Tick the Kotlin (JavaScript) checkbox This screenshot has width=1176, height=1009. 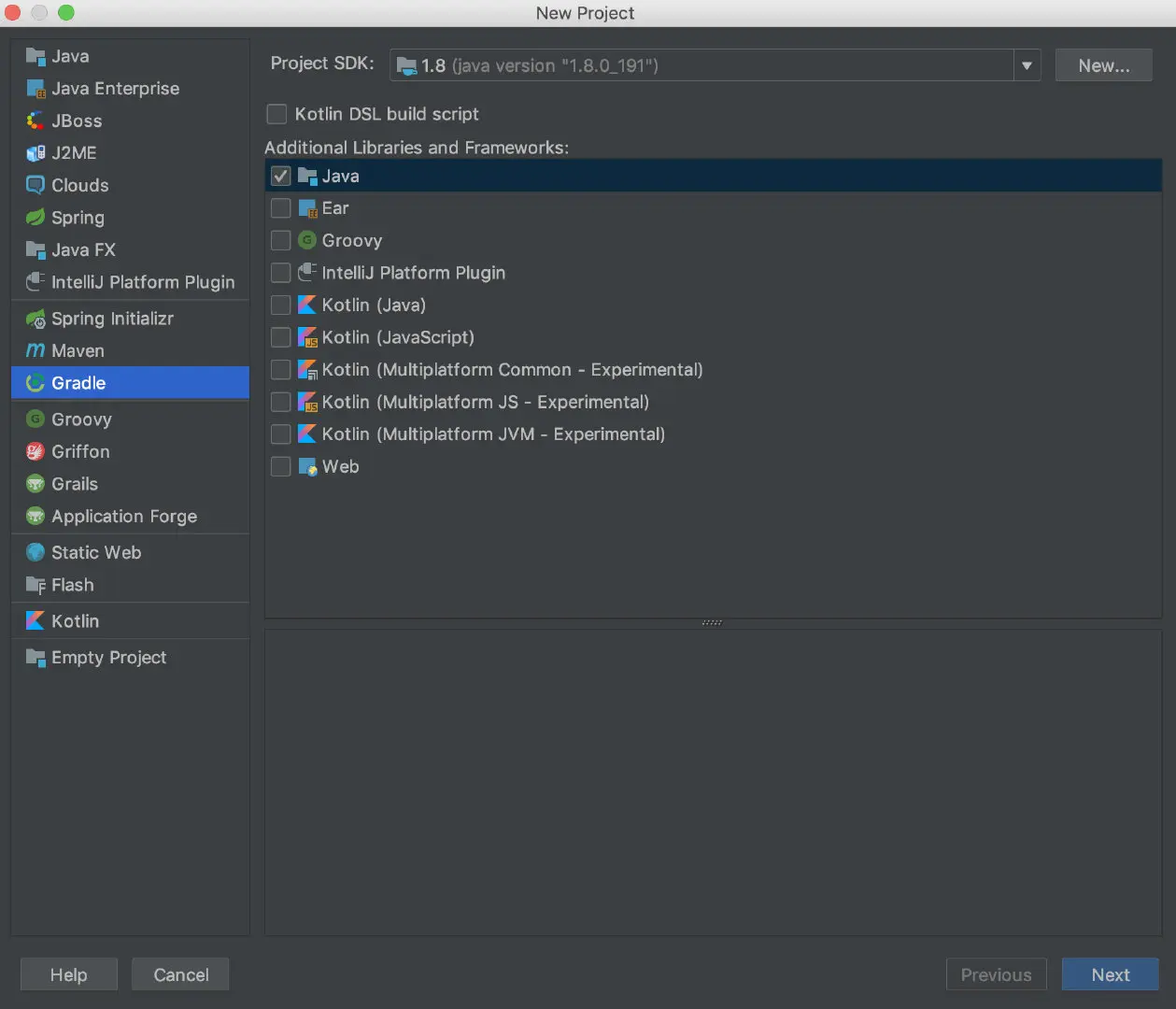tap(280, 337)
